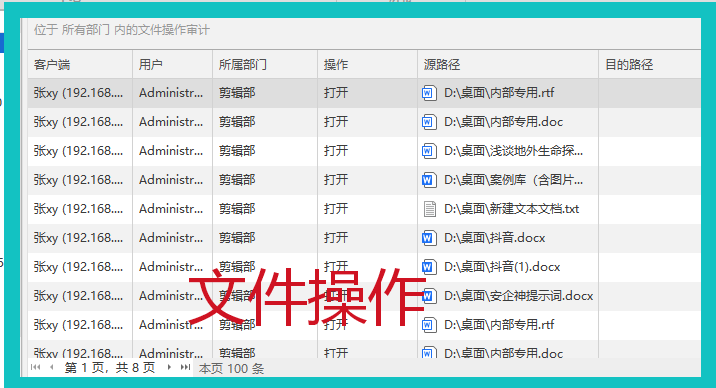Click the Word icon of 浅谈地外生命探... file

[429, 151]
